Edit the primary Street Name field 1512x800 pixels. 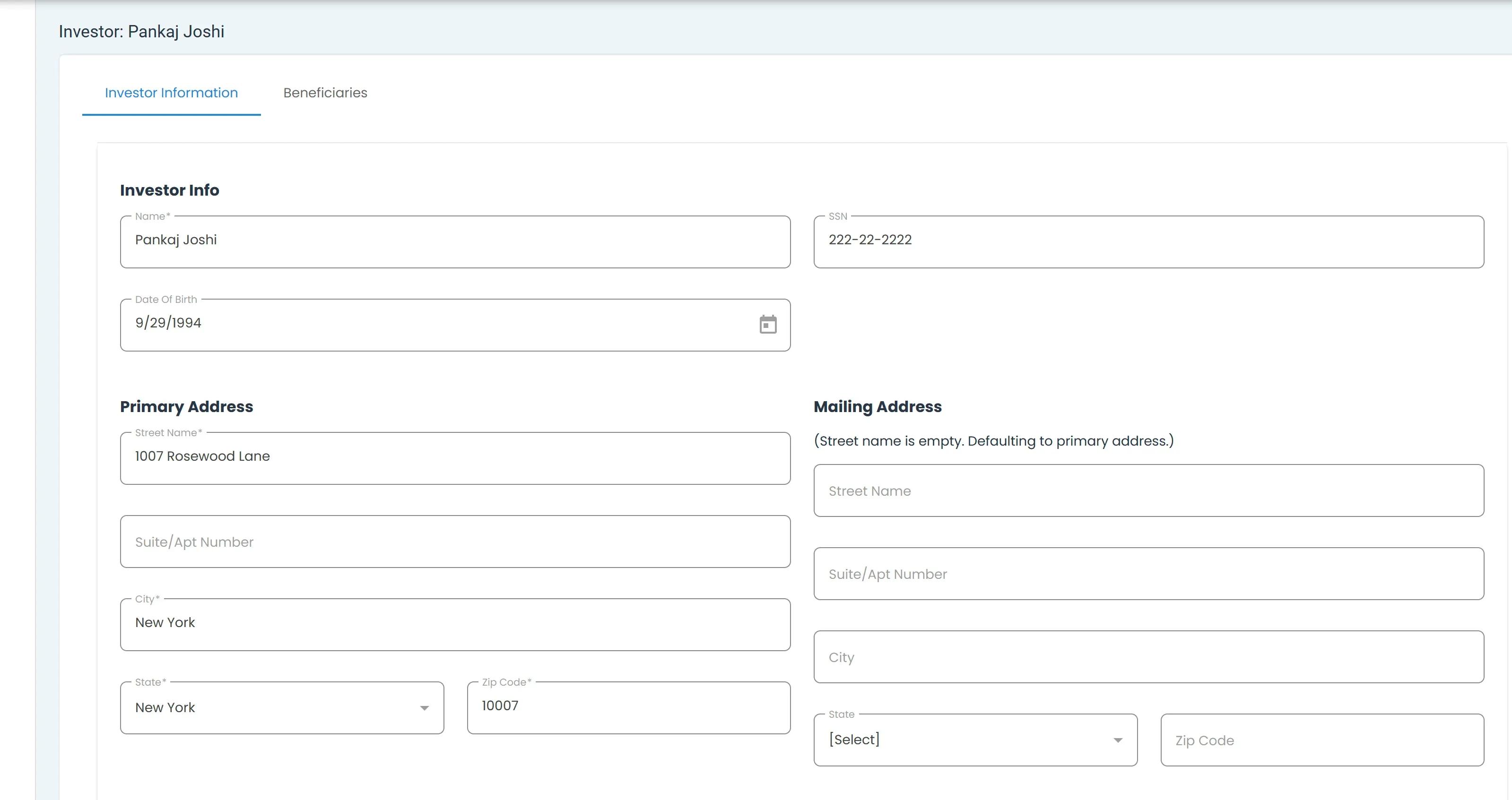(454, 457)
